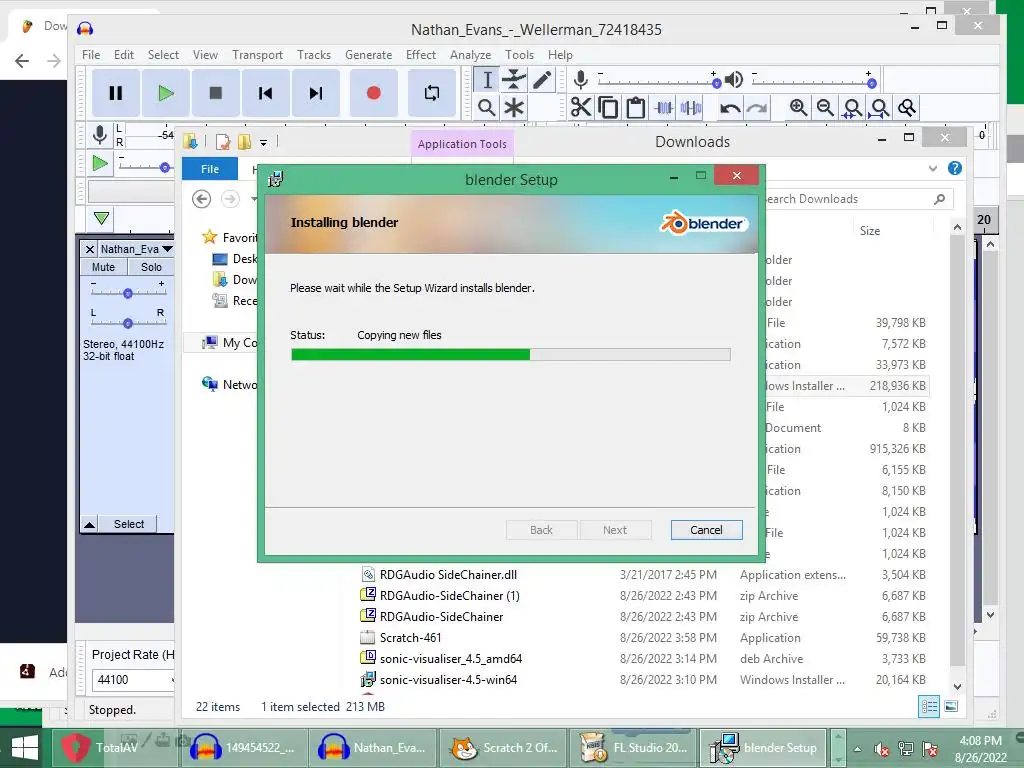1024x768 pixels.
Task: Select the Multi-tool asterisk icon
Action: (514, 107)
